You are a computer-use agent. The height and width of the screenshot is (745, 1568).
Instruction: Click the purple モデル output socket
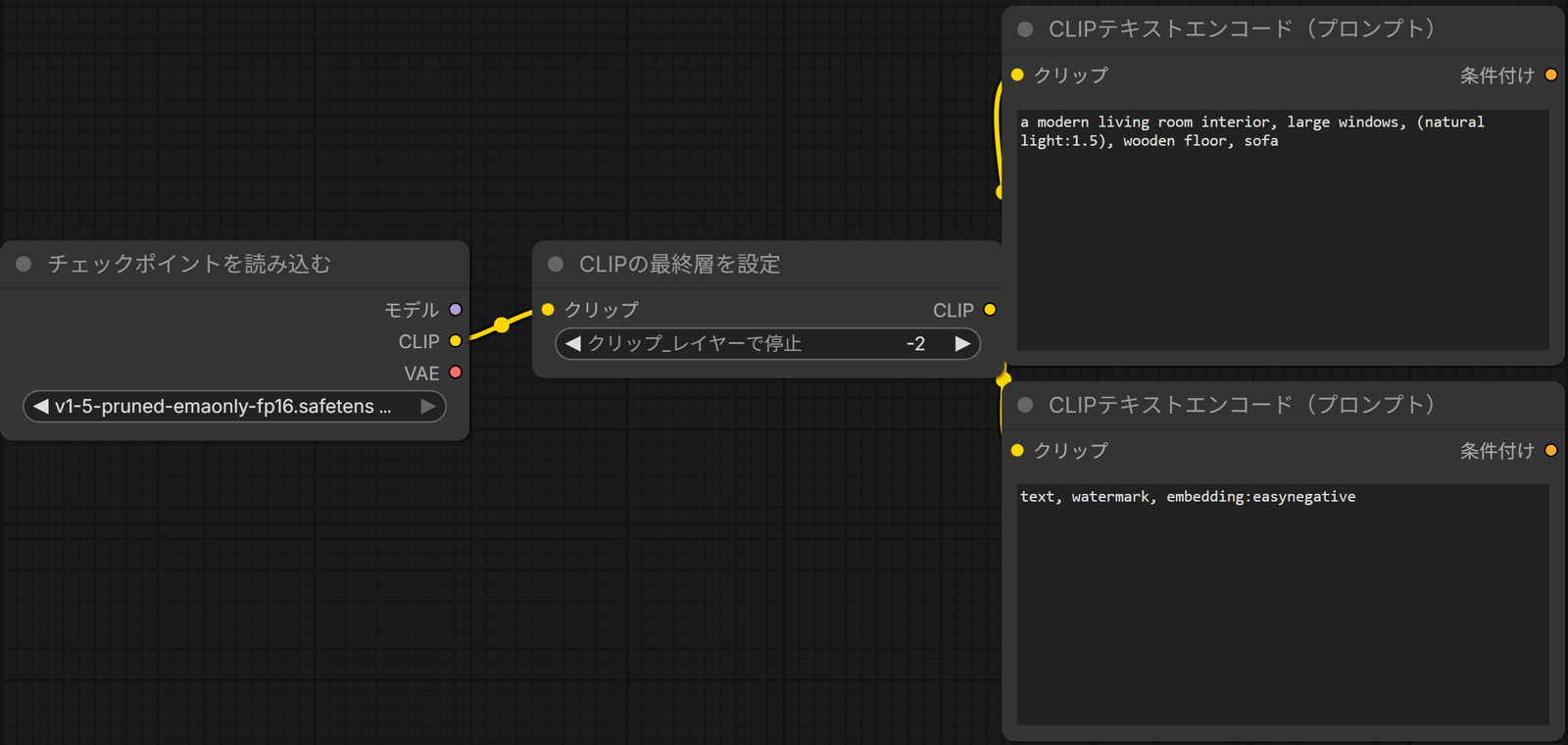(x=456, y=310)
